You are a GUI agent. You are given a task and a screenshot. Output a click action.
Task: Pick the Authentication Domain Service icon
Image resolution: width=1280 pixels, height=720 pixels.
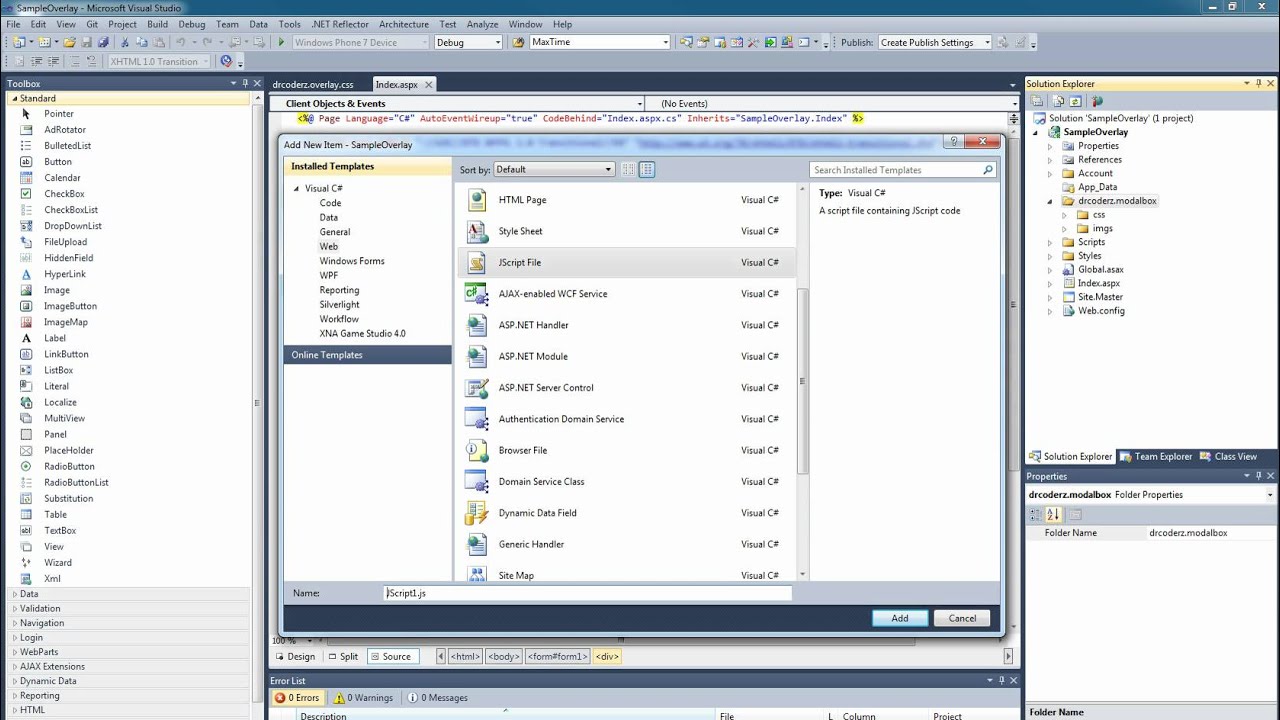[477, 419]
